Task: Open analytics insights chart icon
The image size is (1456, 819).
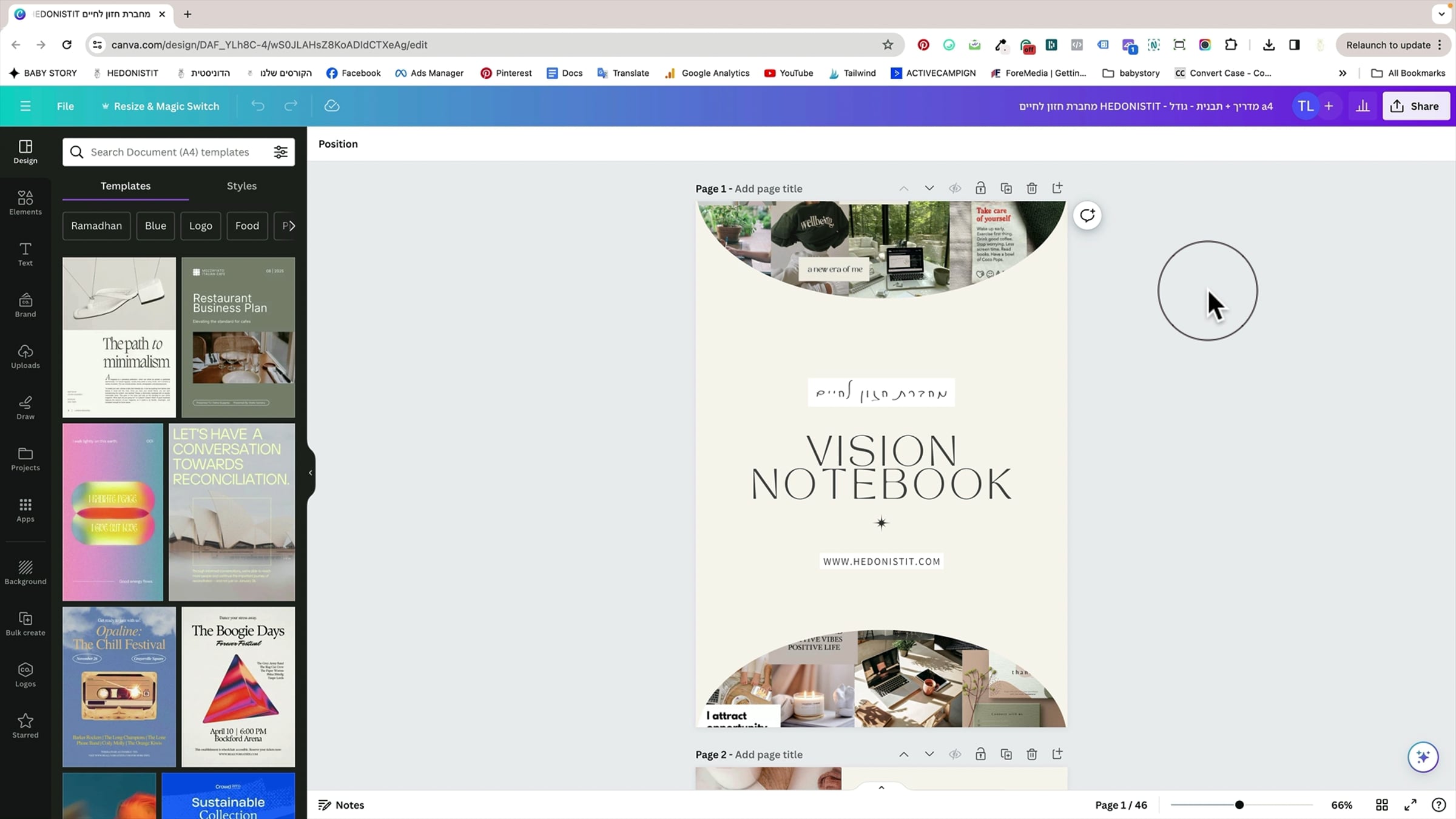Action: pyautogui.click(x=1363, y=106)
